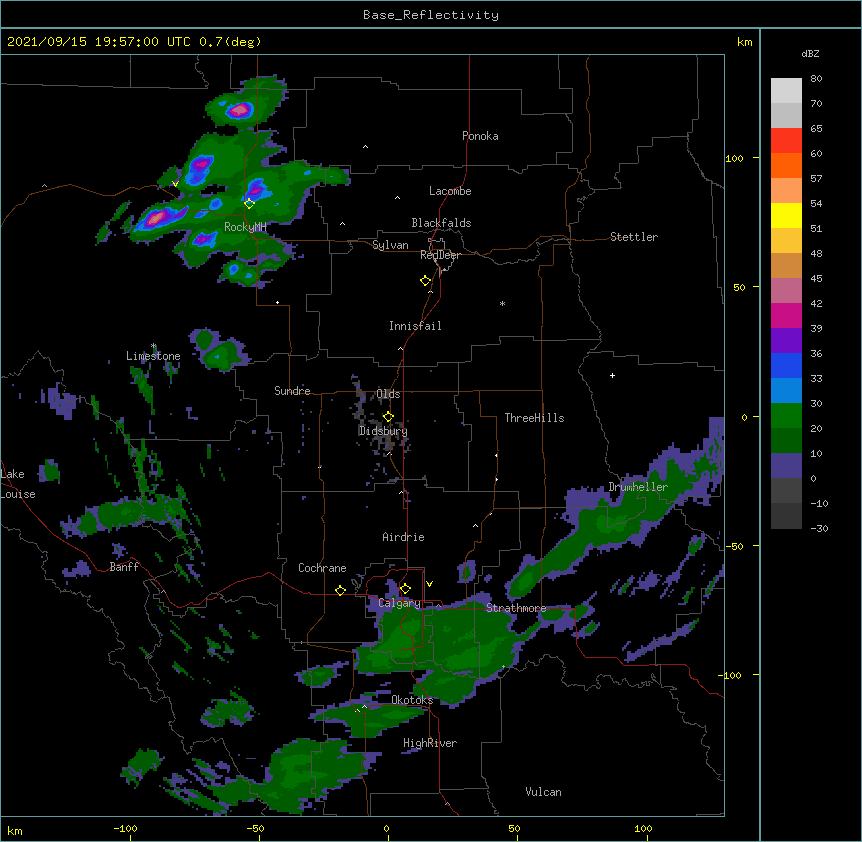The image size is (862, 842).
Task: Click the Drumheller city label
Action: click(x=638, y=487)
